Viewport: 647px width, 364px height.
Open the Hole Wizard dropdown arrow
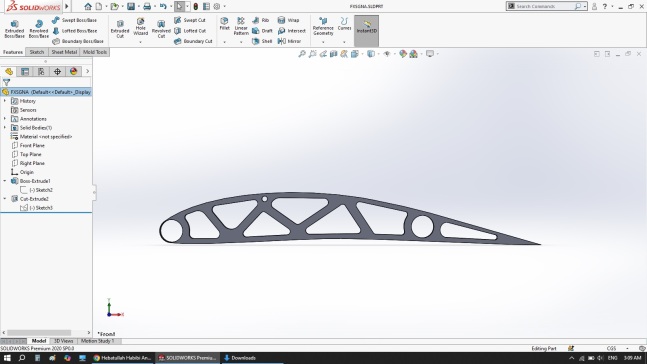[x=140, y=42]
